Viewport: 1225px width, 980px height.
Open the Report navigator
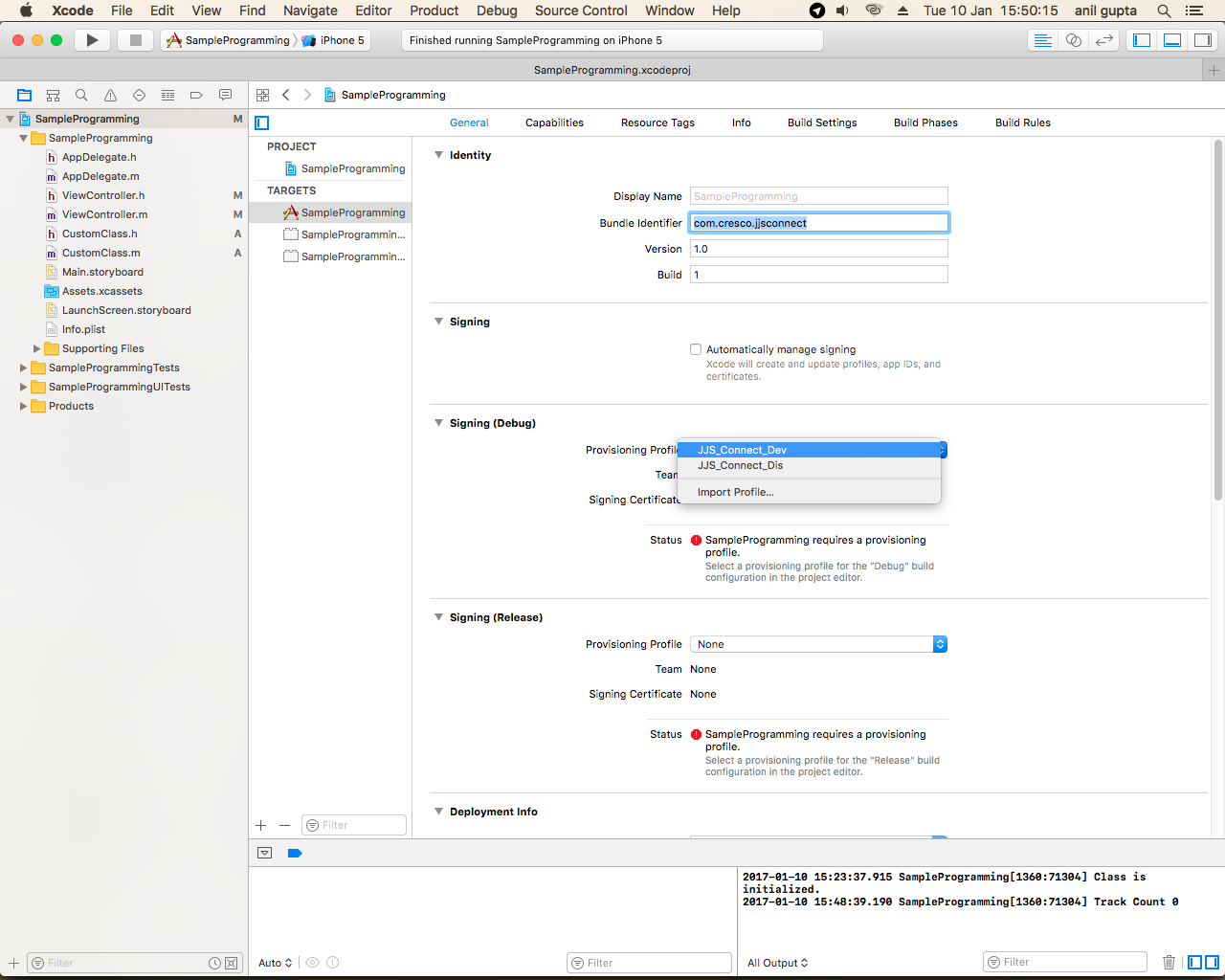coord(225,95)
